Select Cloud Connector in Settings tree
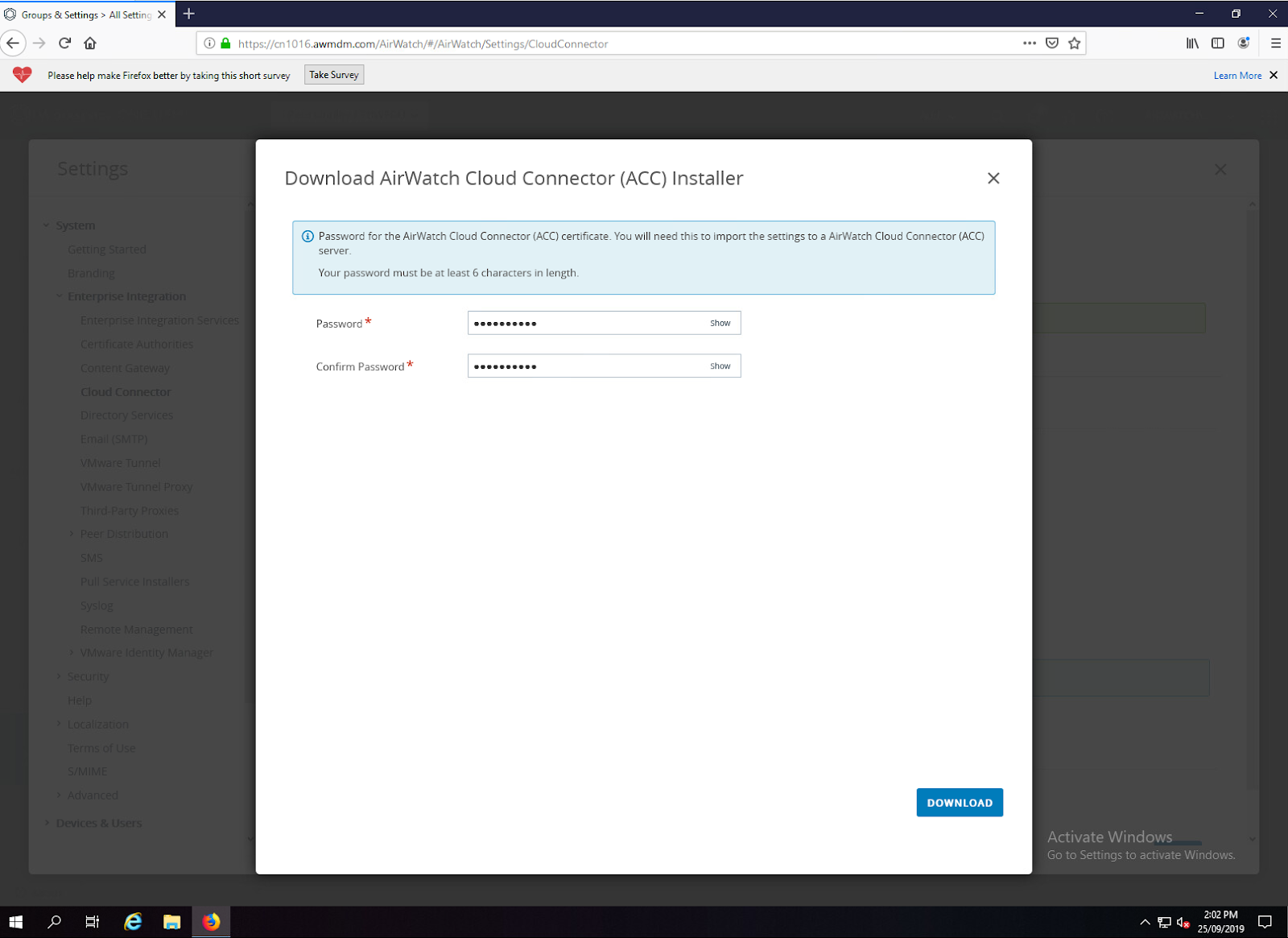The height and width of the screenshot is (938, 1288). point(126,392)
